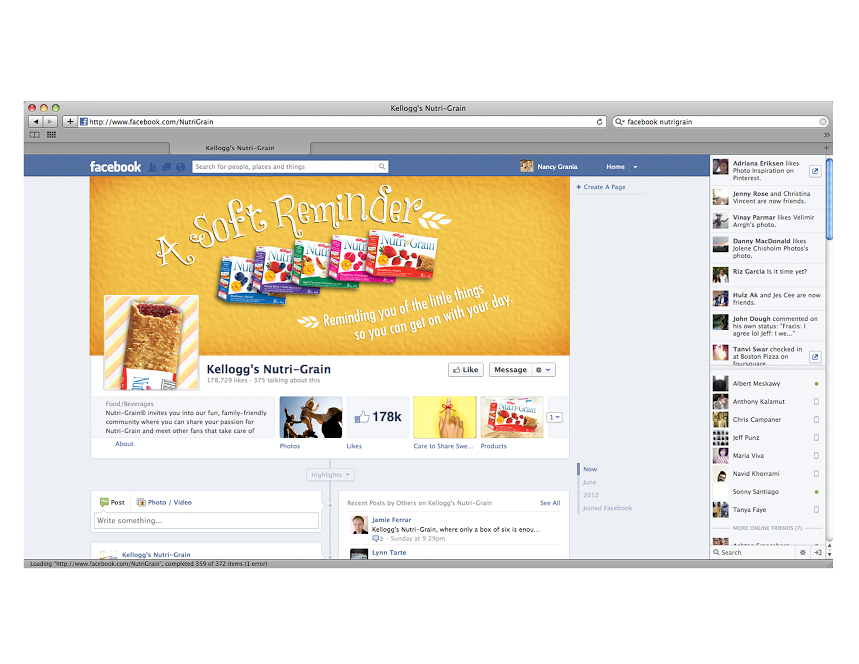Open chat with Navid Khorrami
The image size is (859, 664).
click(766, 474)
